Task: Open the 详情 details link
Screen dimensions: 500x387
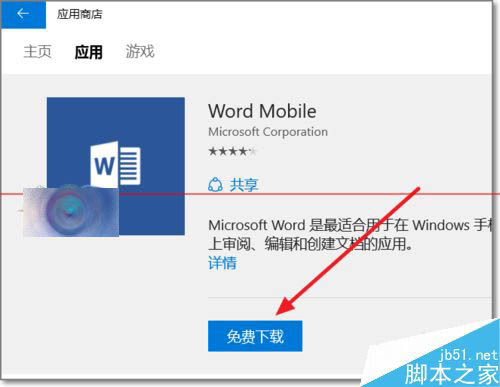Action: [222, 263]
